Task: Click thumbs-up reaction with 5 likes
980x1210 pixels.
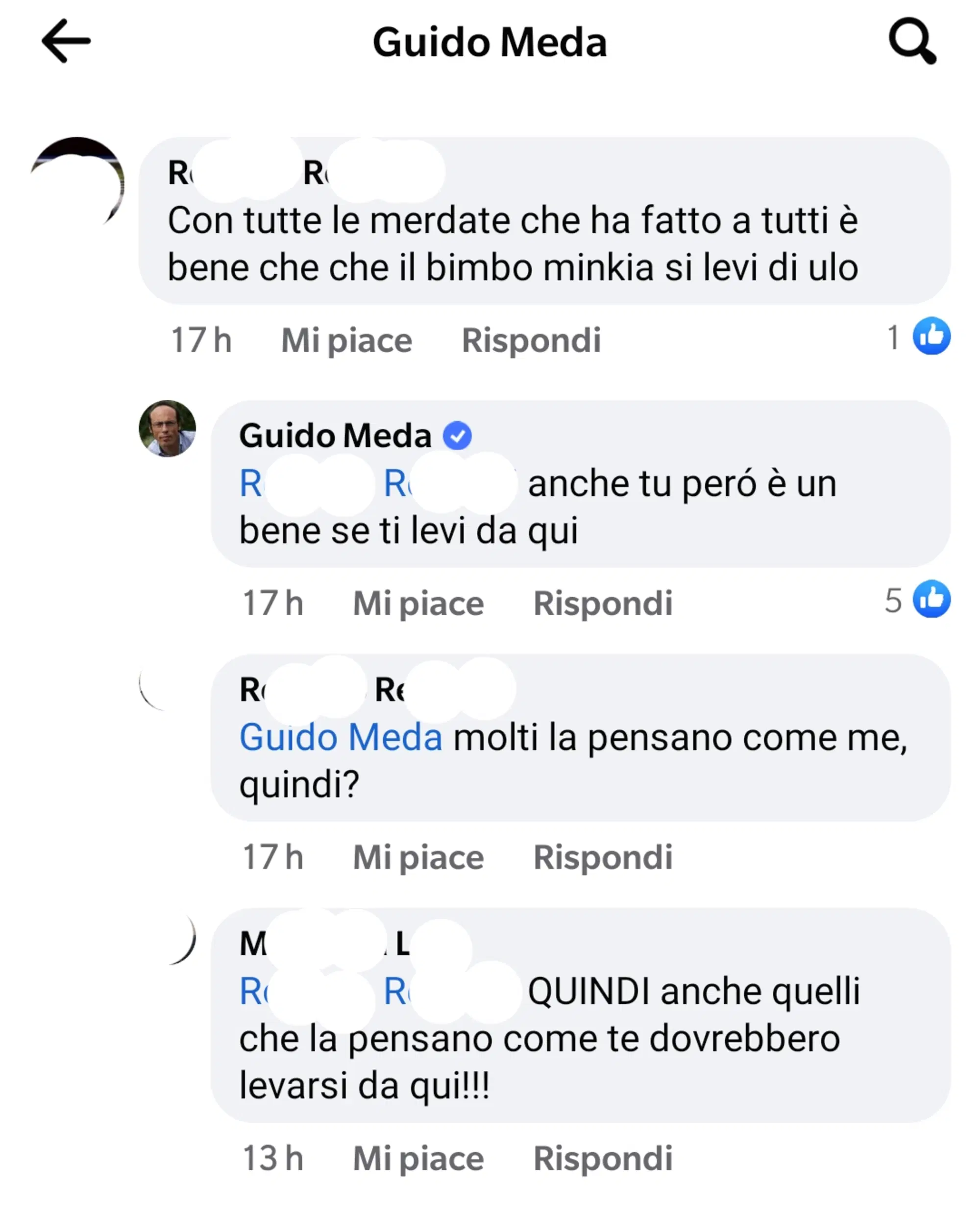Action: tap(931, 599)
